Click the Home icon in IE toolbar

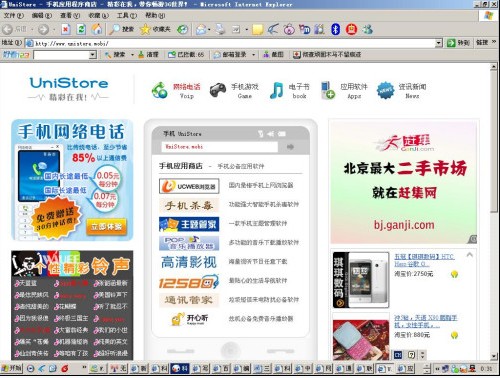click(97, 29)
